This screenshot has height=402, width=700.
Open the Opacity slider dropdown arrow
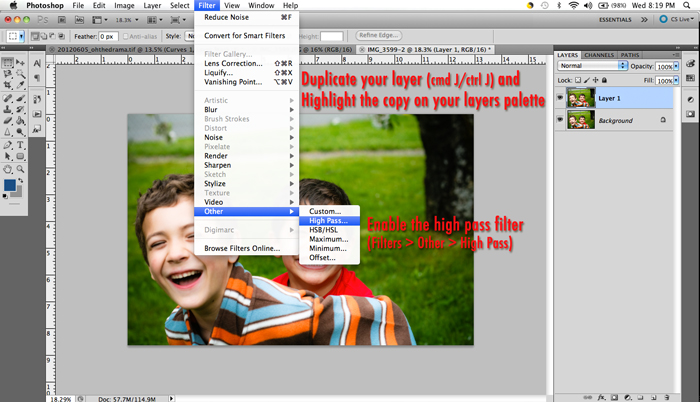pyautogui.click(x=676, y=66)
